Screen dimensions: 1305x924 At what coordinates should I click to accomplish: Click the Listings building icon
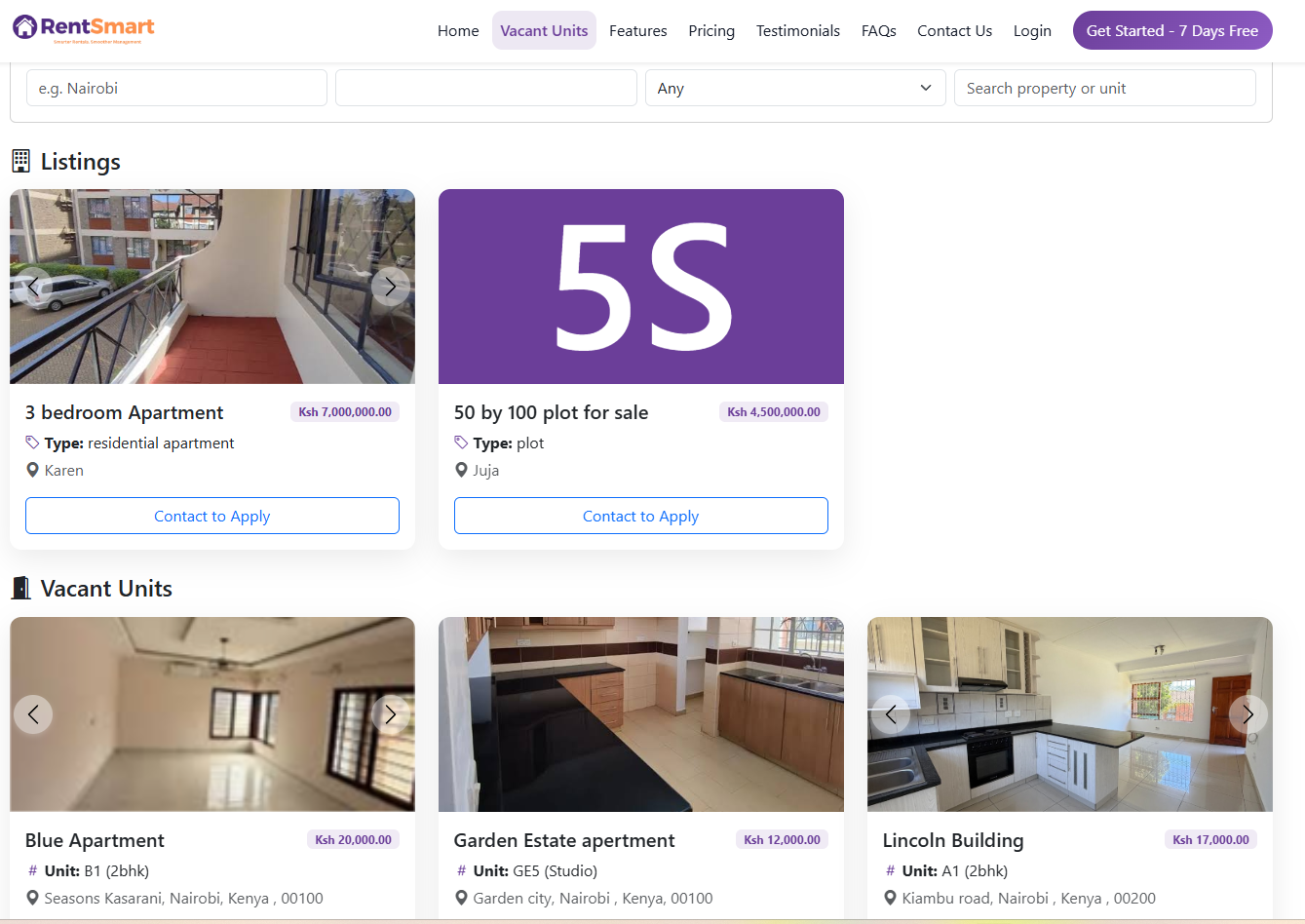20,161
